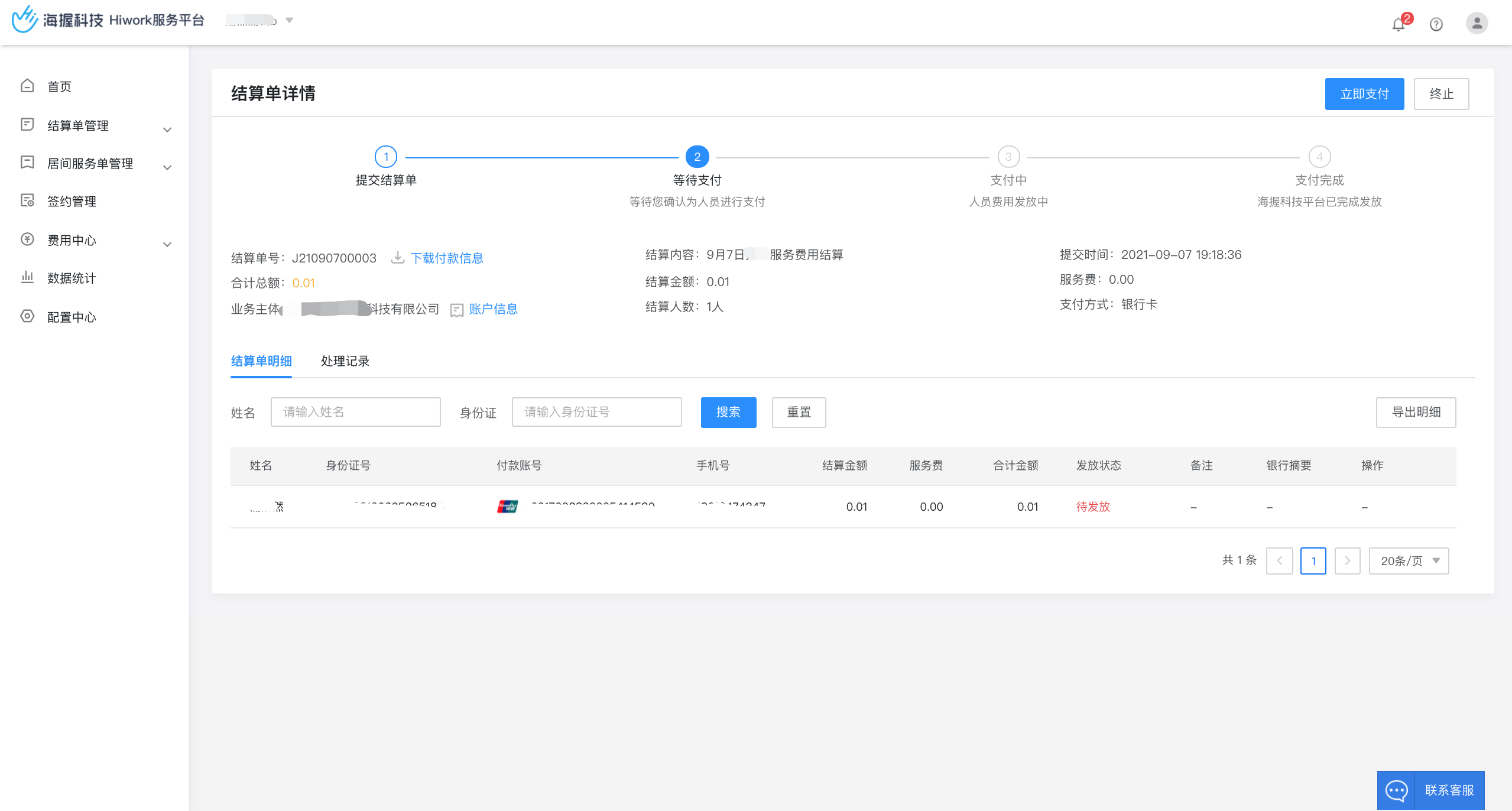Click the 结算单详情 page title
The height and width of the screenshot is (811, 1512).
(x=273, y=93)
